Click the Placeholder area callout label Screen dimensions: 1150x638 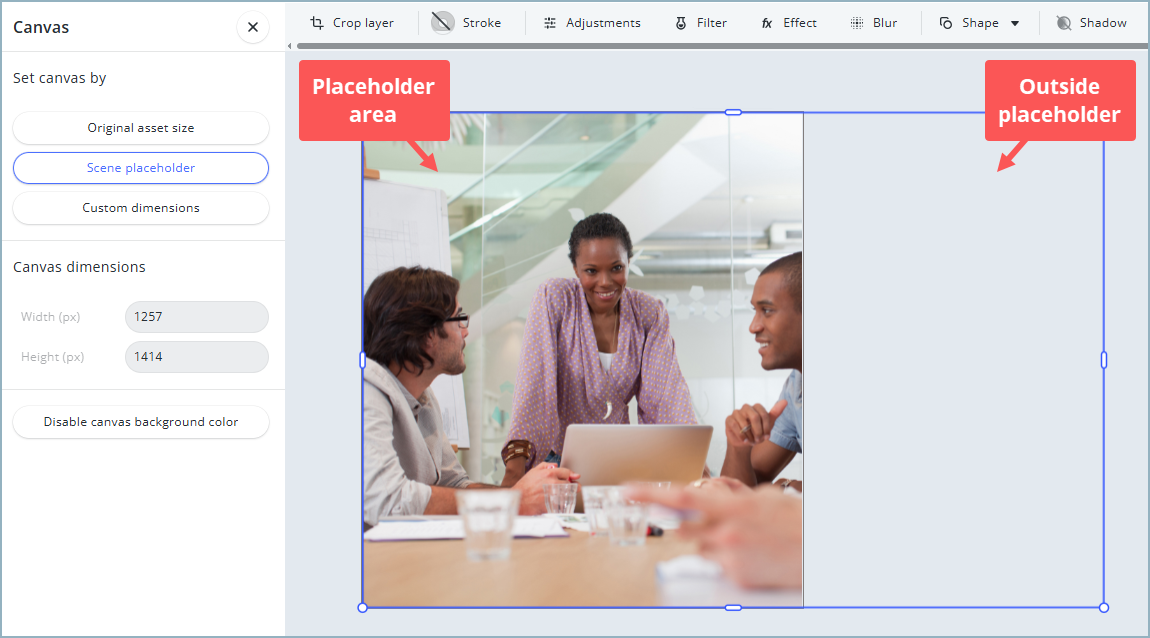tap(374, 100)
